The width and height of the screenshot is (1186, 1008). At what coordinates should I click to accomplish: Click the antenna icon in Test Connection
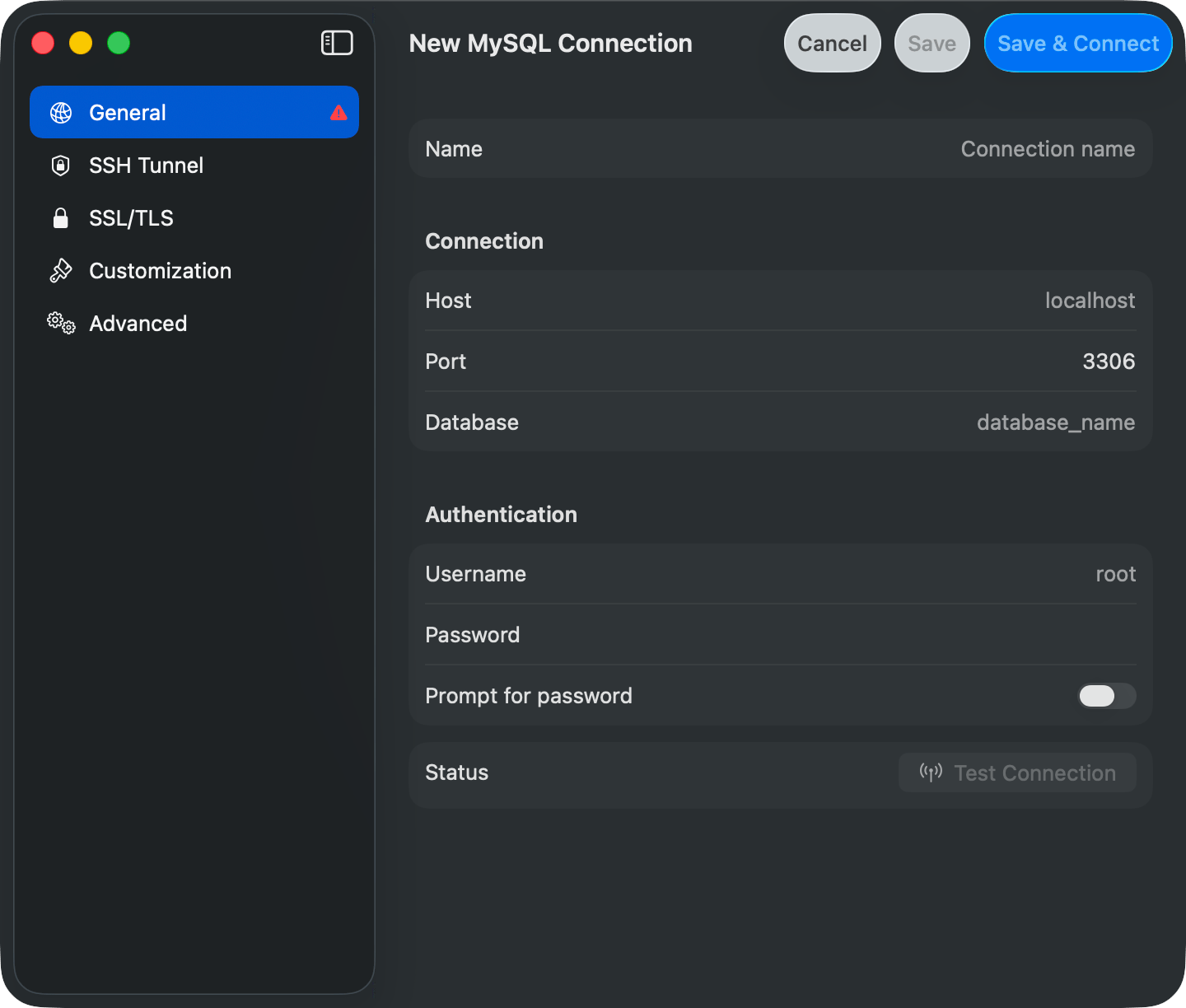[931, 772]
